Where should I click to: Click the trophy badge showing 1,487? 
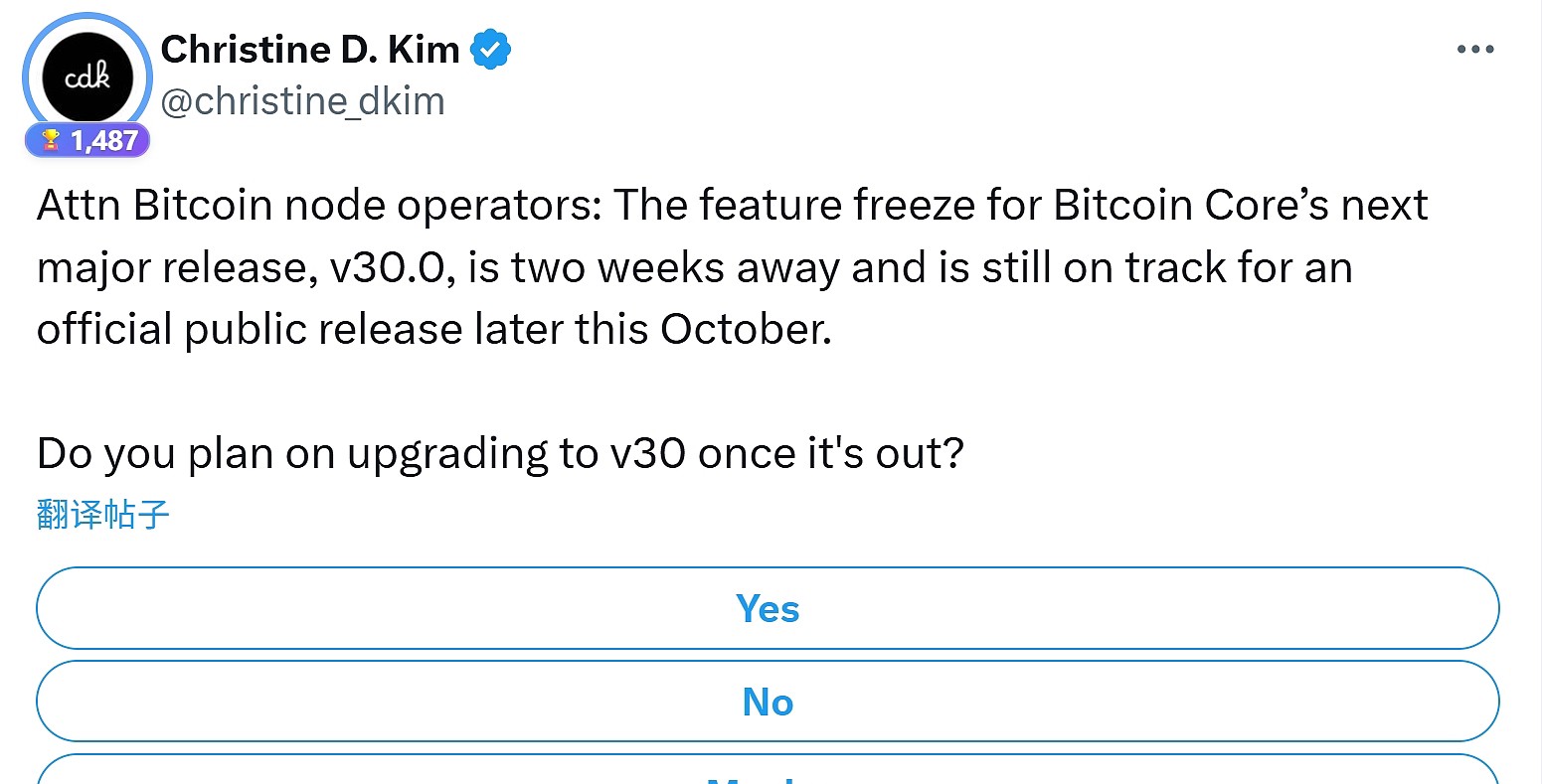pos(87,140)
